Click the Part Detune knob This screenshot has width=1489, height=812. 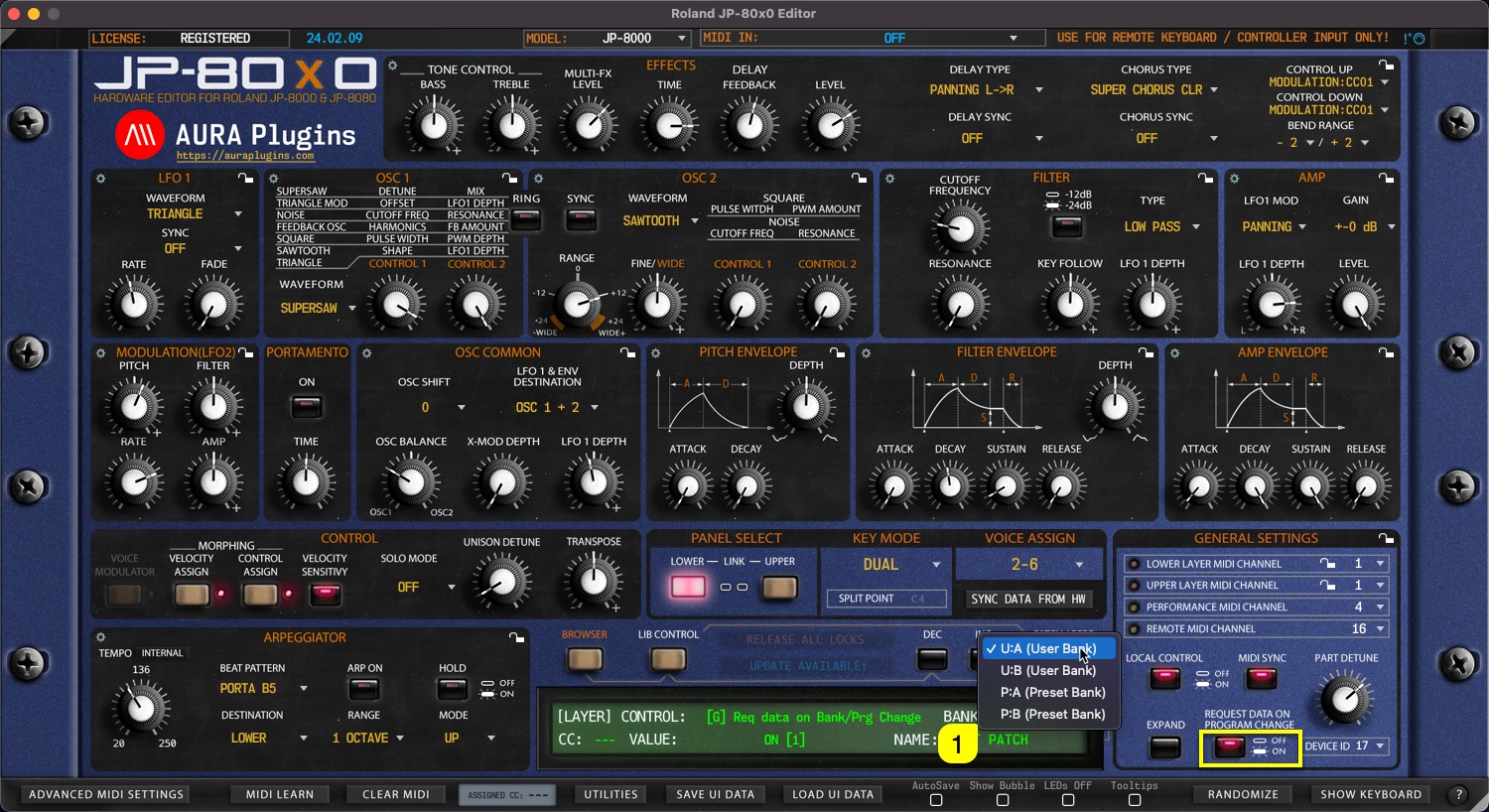pyautogui.click(x=1345, y=698)
